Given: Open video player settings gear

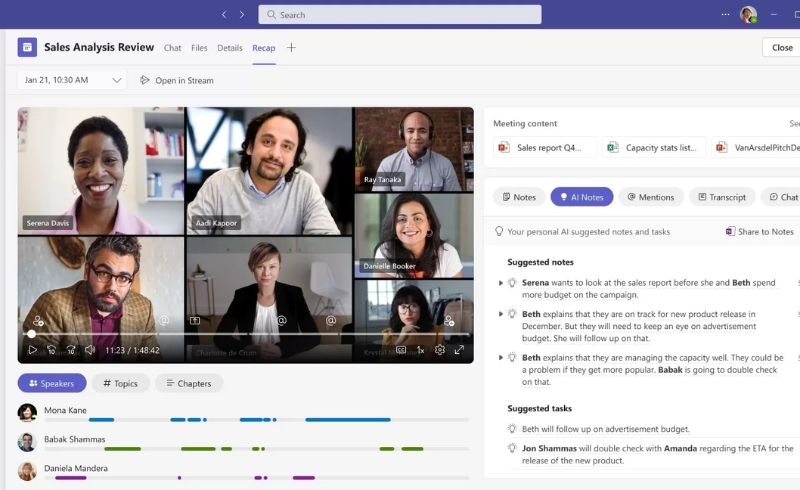Looking at the screenshot, I should tap(440, 350).
